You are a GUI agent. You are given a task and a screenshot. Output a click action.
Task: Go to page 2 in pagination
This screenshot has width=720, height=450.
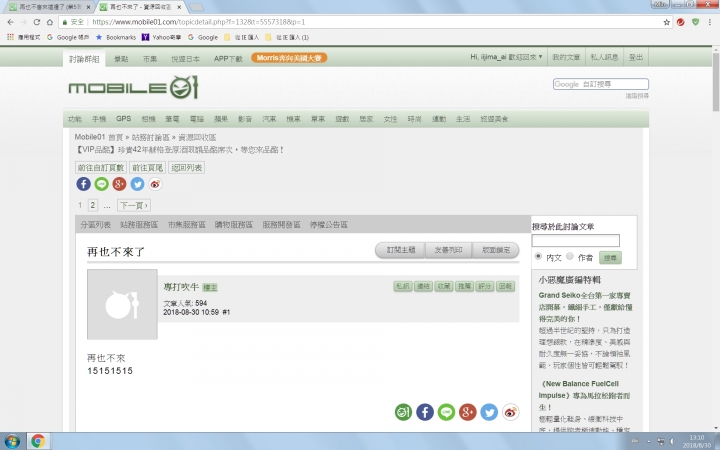click(x=92, y=205)
